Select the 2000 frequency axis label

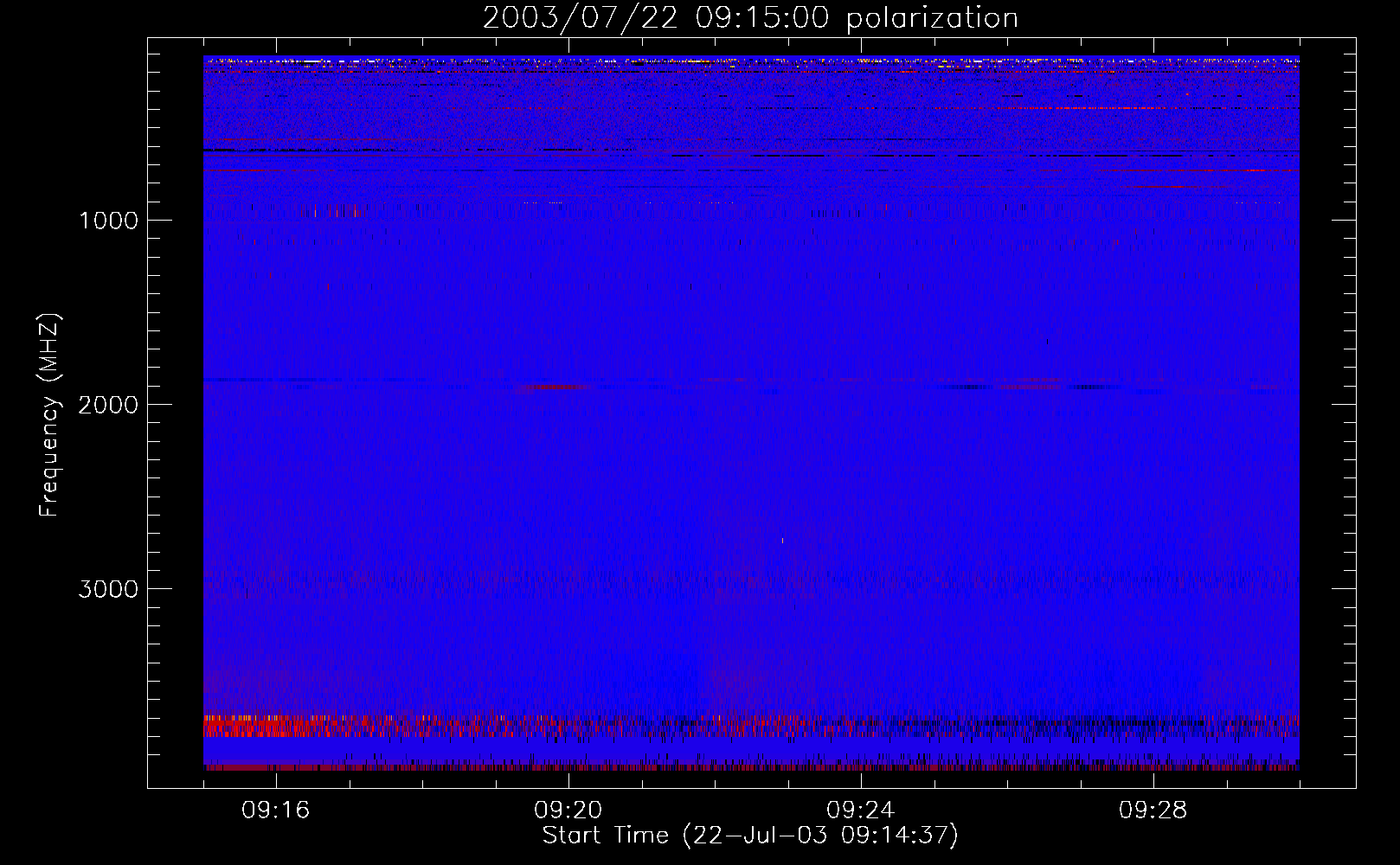(108, 405)
